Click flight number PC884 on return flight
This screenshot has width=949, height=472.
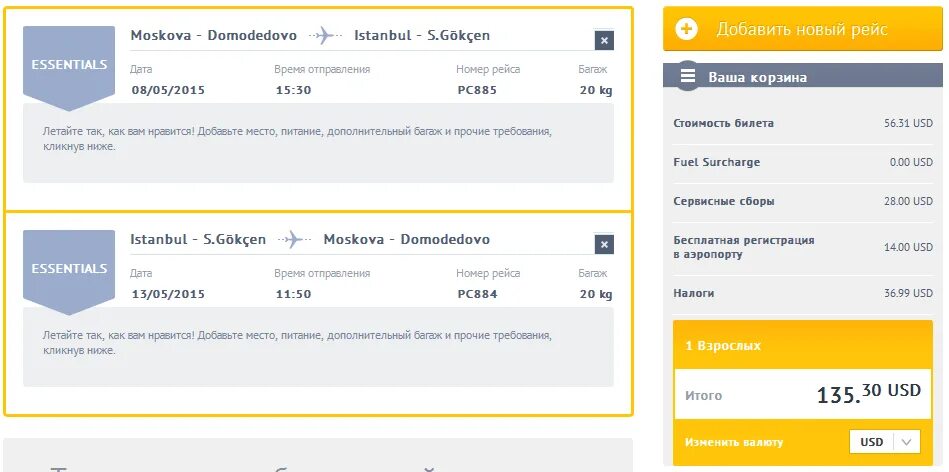(478, 294)
